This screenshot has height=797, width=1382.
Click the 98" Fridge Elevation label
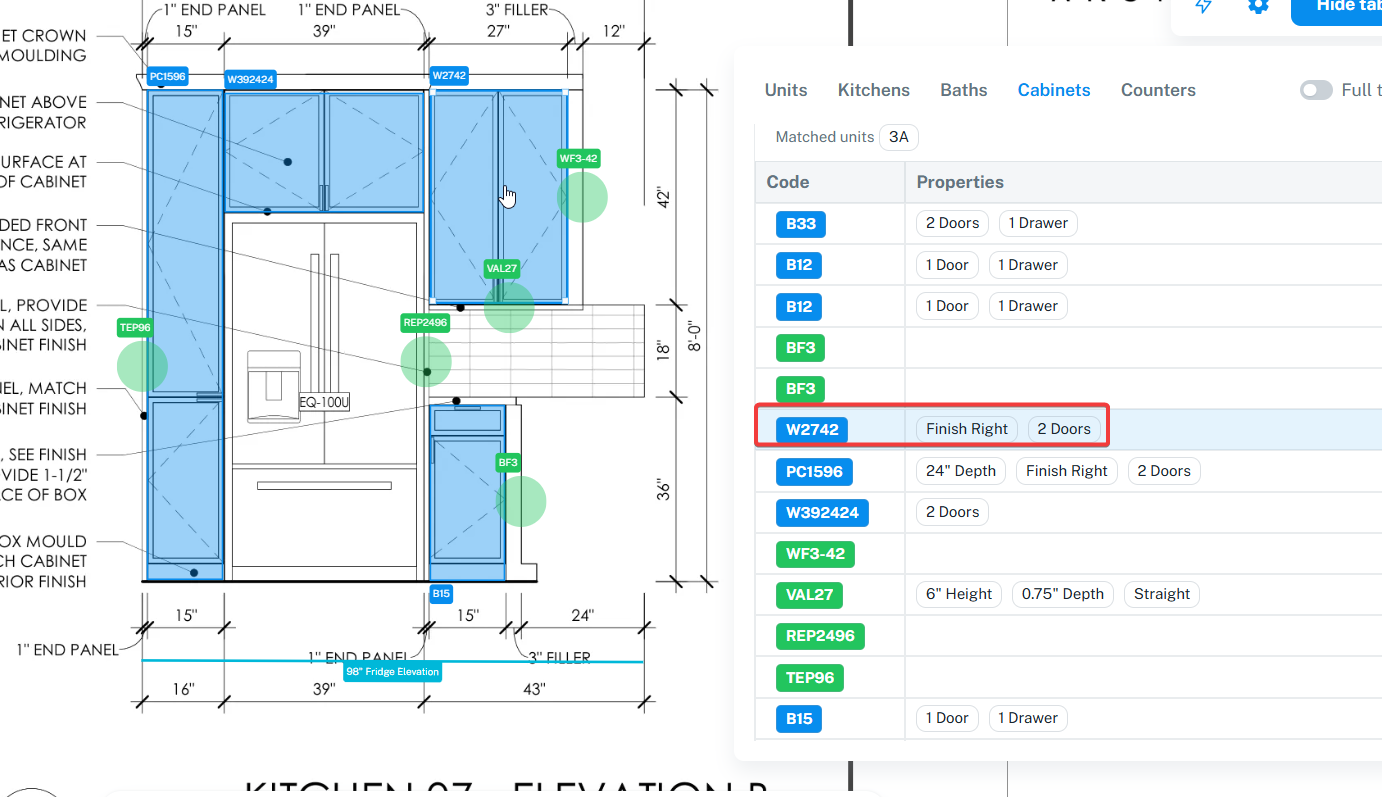click(393, 672)
